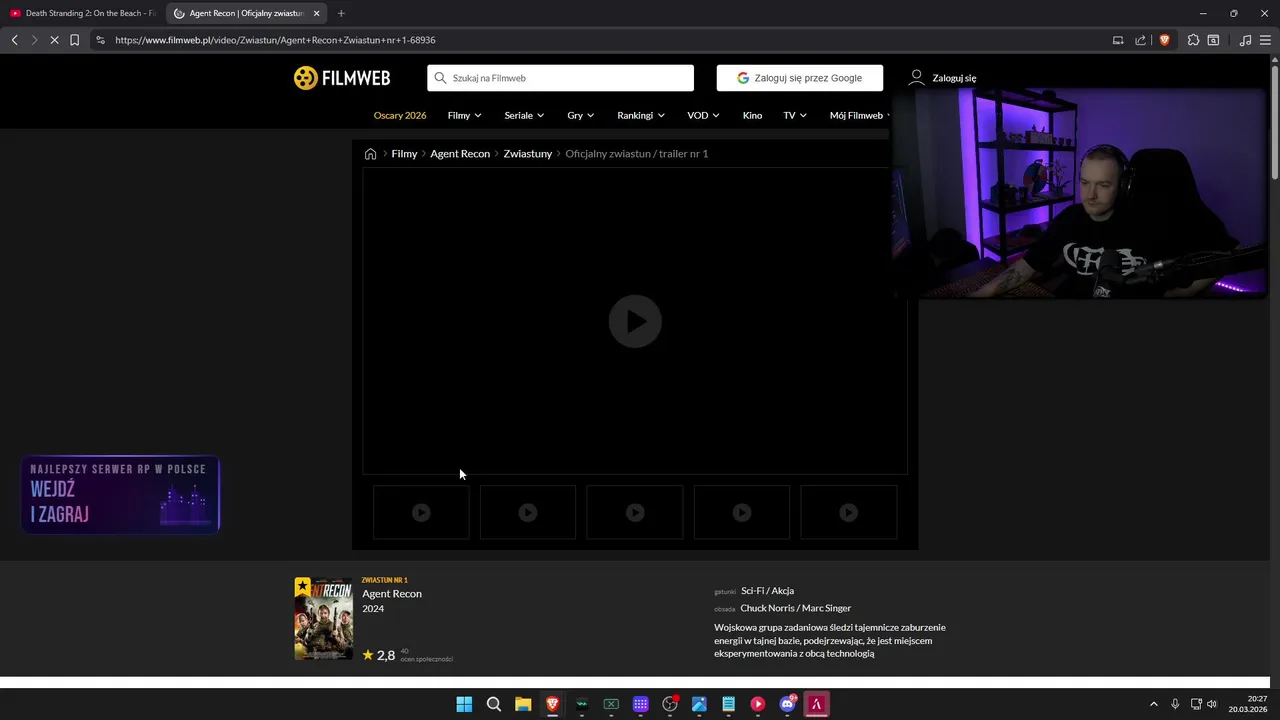This screenshot has width=1280, height=720.
Task: Select the fifth video thumbnail below player
Action: (x=849, y=512)
